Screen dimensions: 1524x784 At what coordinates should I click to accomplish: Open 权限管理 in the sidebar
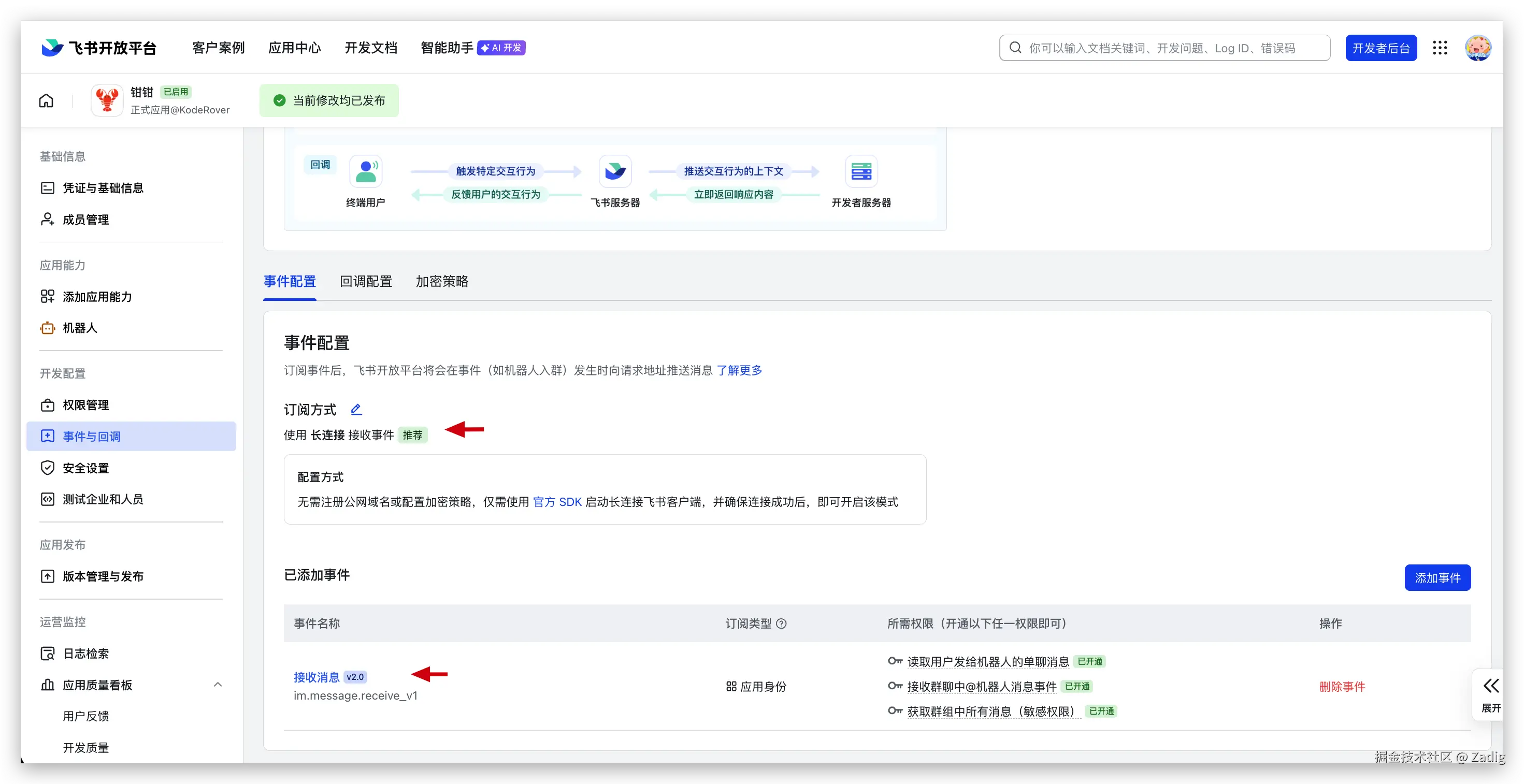point(86,405)
